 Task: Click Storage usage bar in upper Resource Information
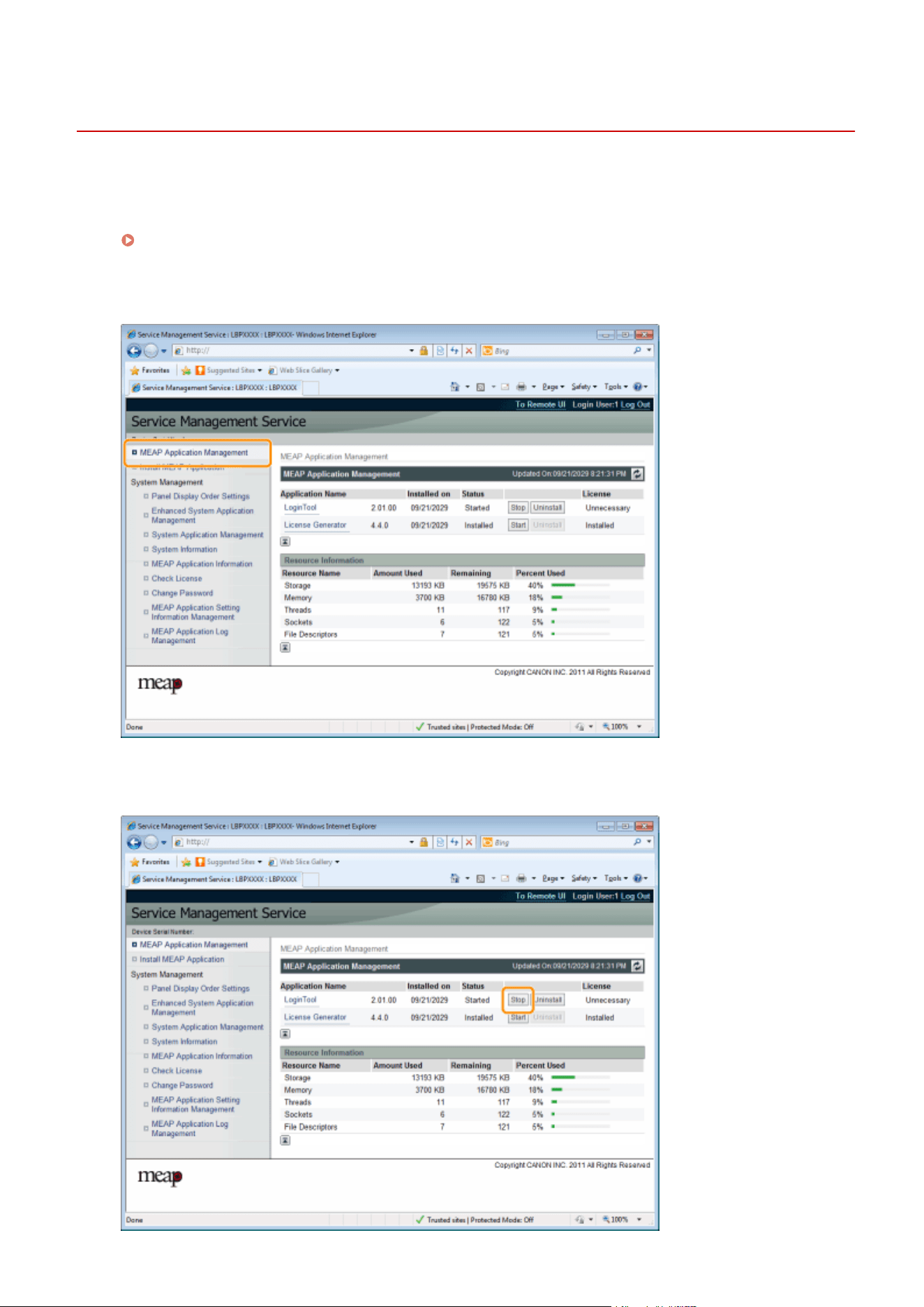point(580,585)
